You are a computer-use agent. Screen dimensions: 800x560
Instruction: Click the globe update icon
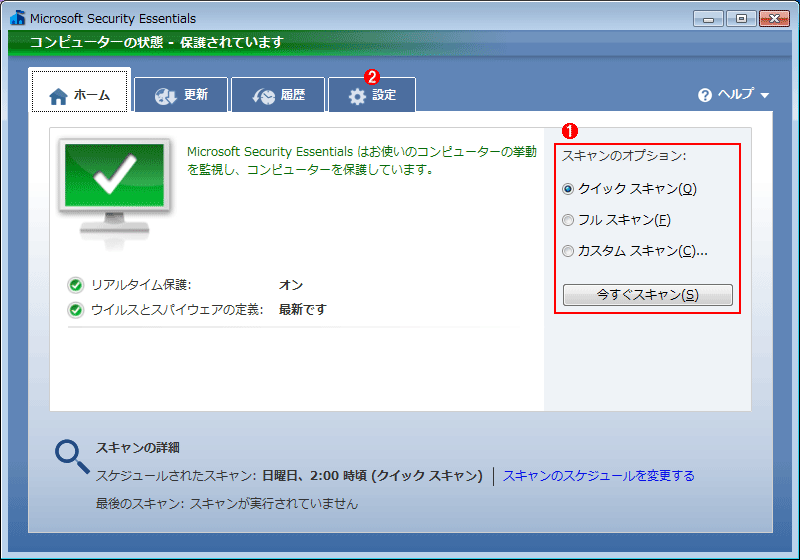coord(166,96)
